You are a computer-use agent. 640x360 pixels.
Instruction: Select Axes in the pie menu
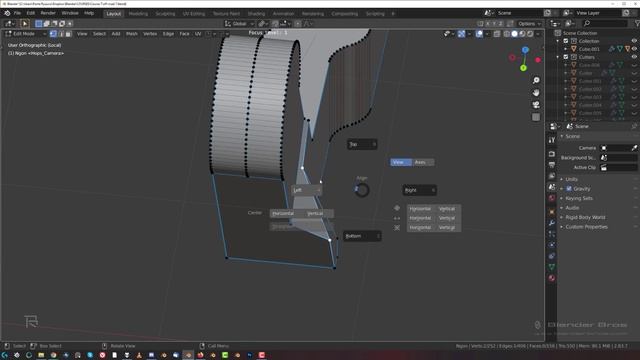pyautogui.click(x=423, y=162)
